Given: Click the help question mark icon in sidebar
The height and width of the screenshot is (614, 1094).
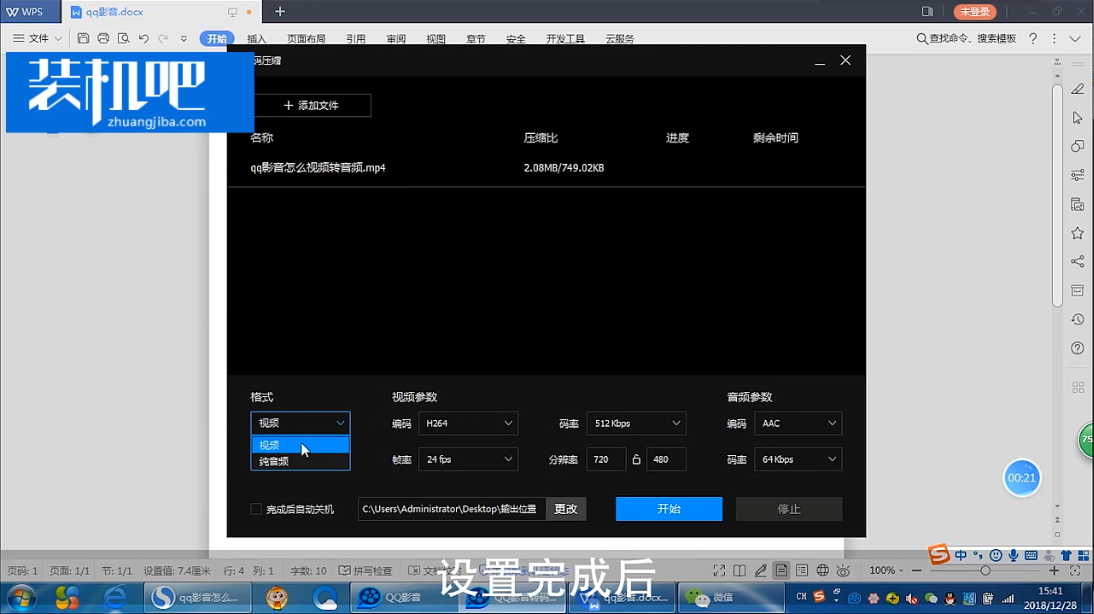Looking at the screenshot, I should pos(1077,348).
